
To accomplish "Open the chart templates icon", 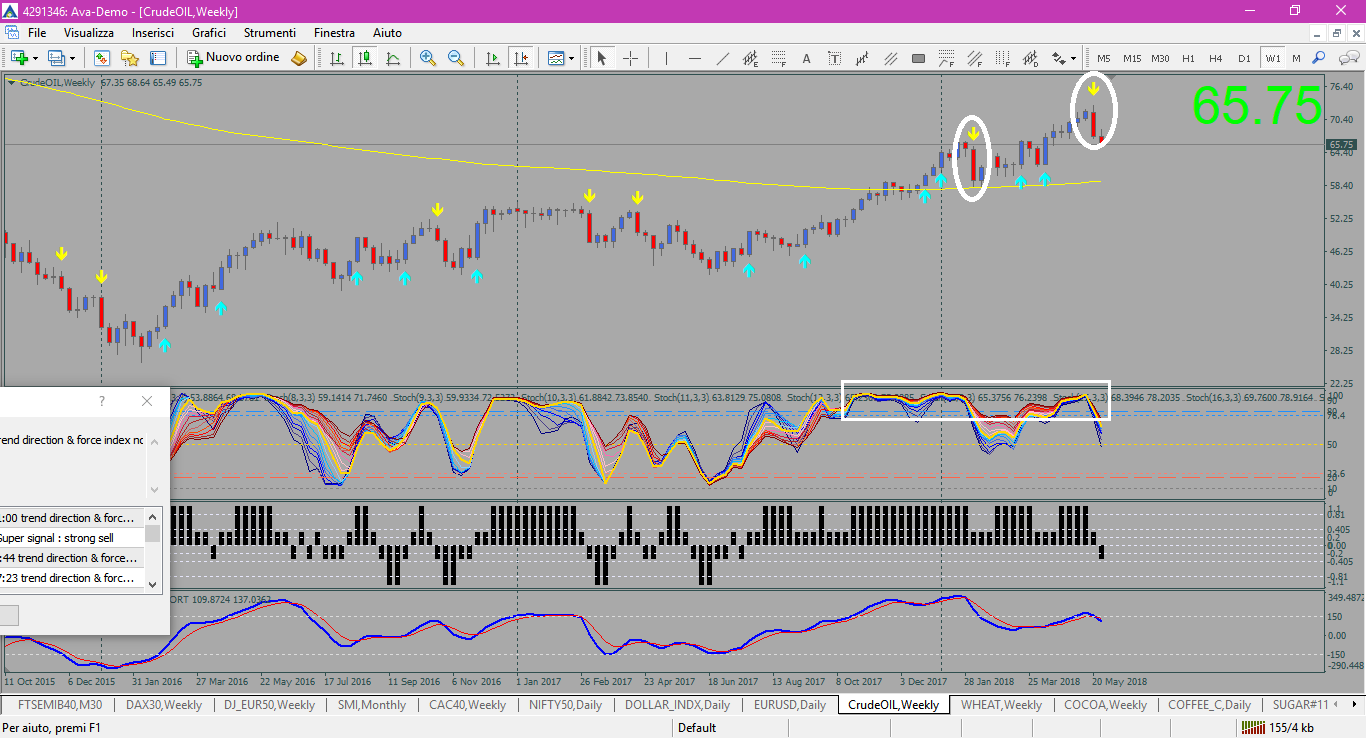I will click(x=556, y=58).
